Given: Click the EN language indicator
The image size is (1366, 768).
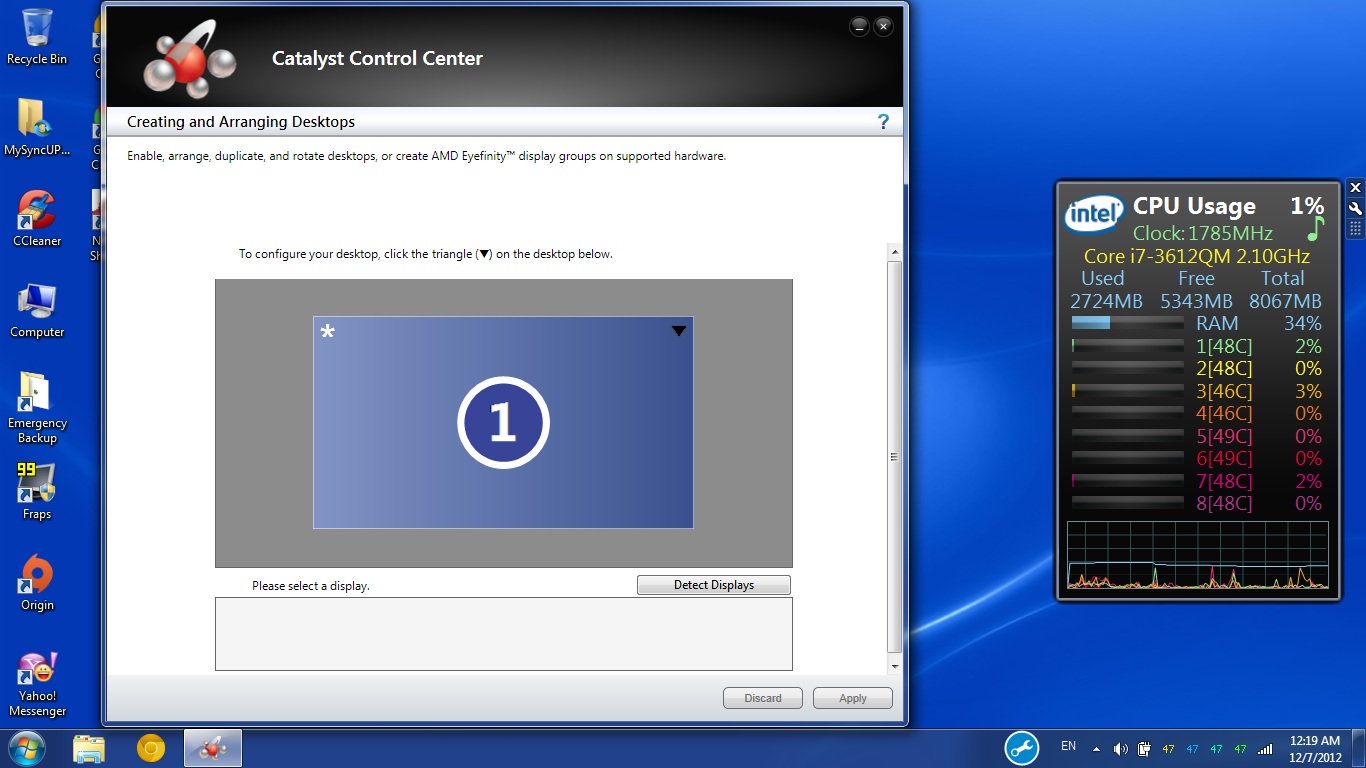Looking at the screenshot, I should (1068, 746).
